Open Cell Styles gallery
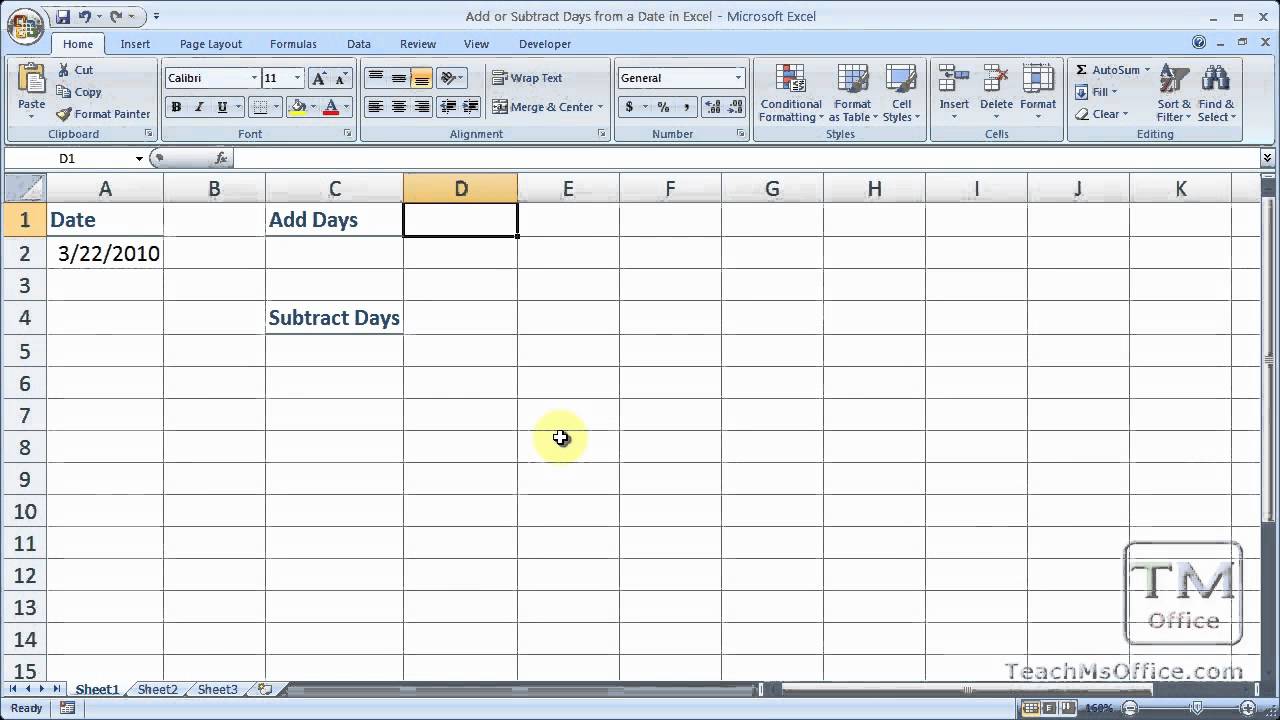The height and width of the screenshot is (720, 1280). [x=902, y=94]
